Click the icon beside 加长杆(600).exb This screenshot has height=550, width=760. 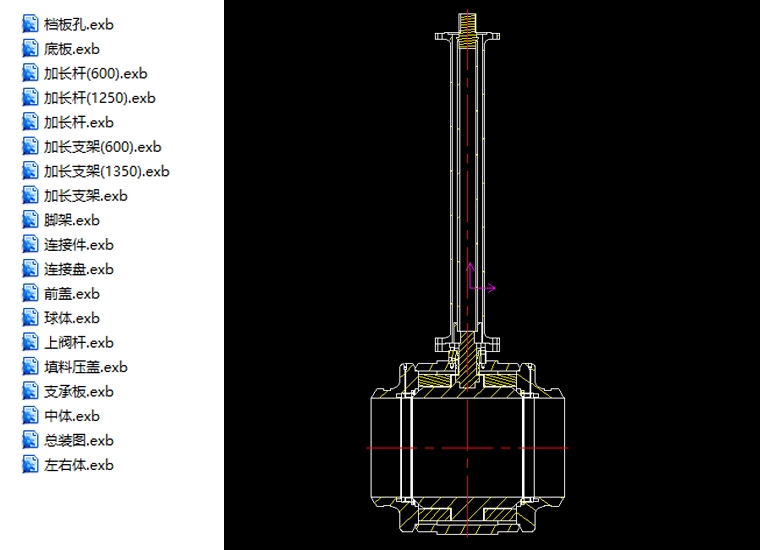point(30,73)
